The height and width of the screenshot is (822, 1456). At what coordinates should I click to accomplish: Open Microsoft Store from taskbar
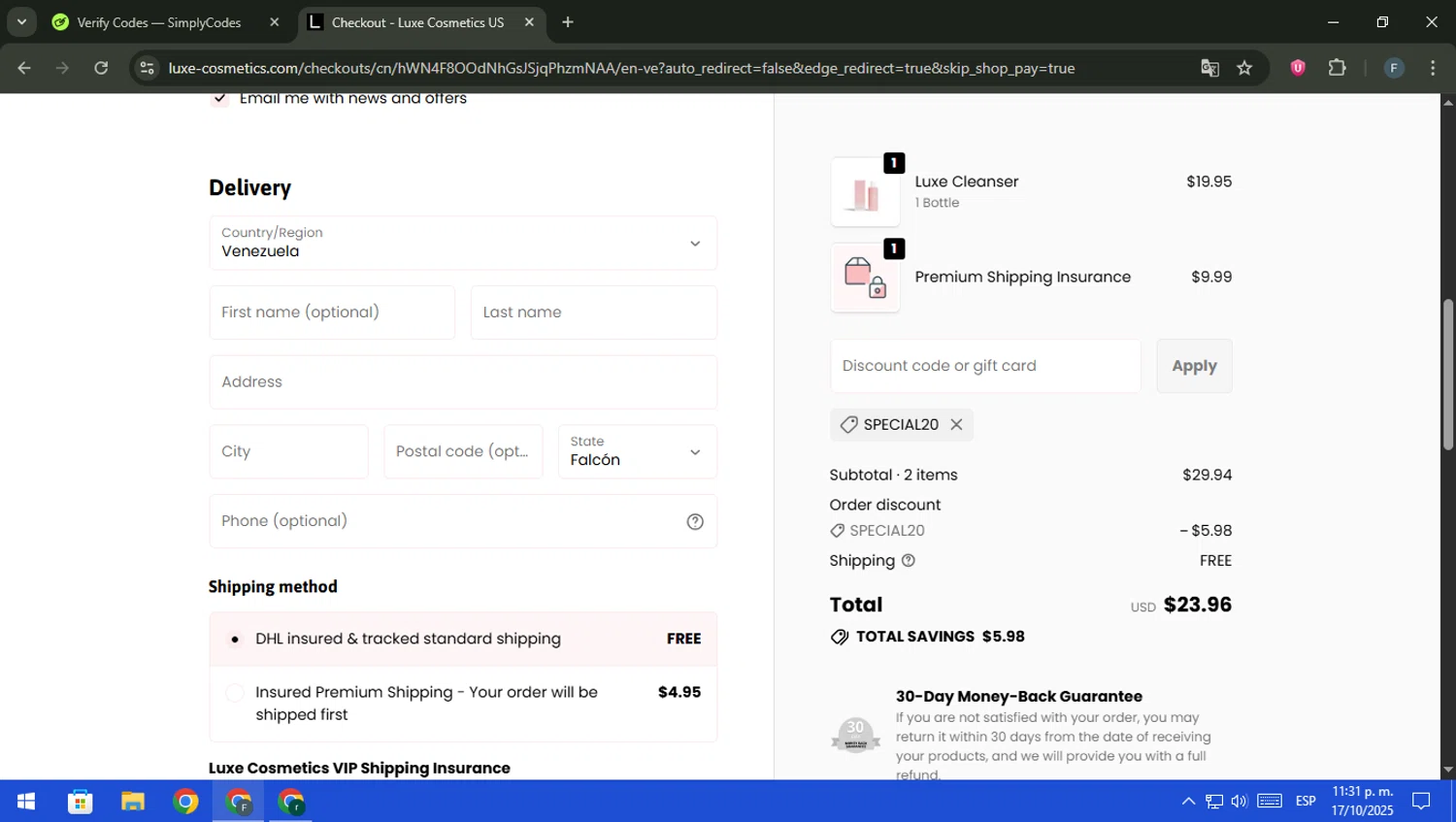[80, 802]
